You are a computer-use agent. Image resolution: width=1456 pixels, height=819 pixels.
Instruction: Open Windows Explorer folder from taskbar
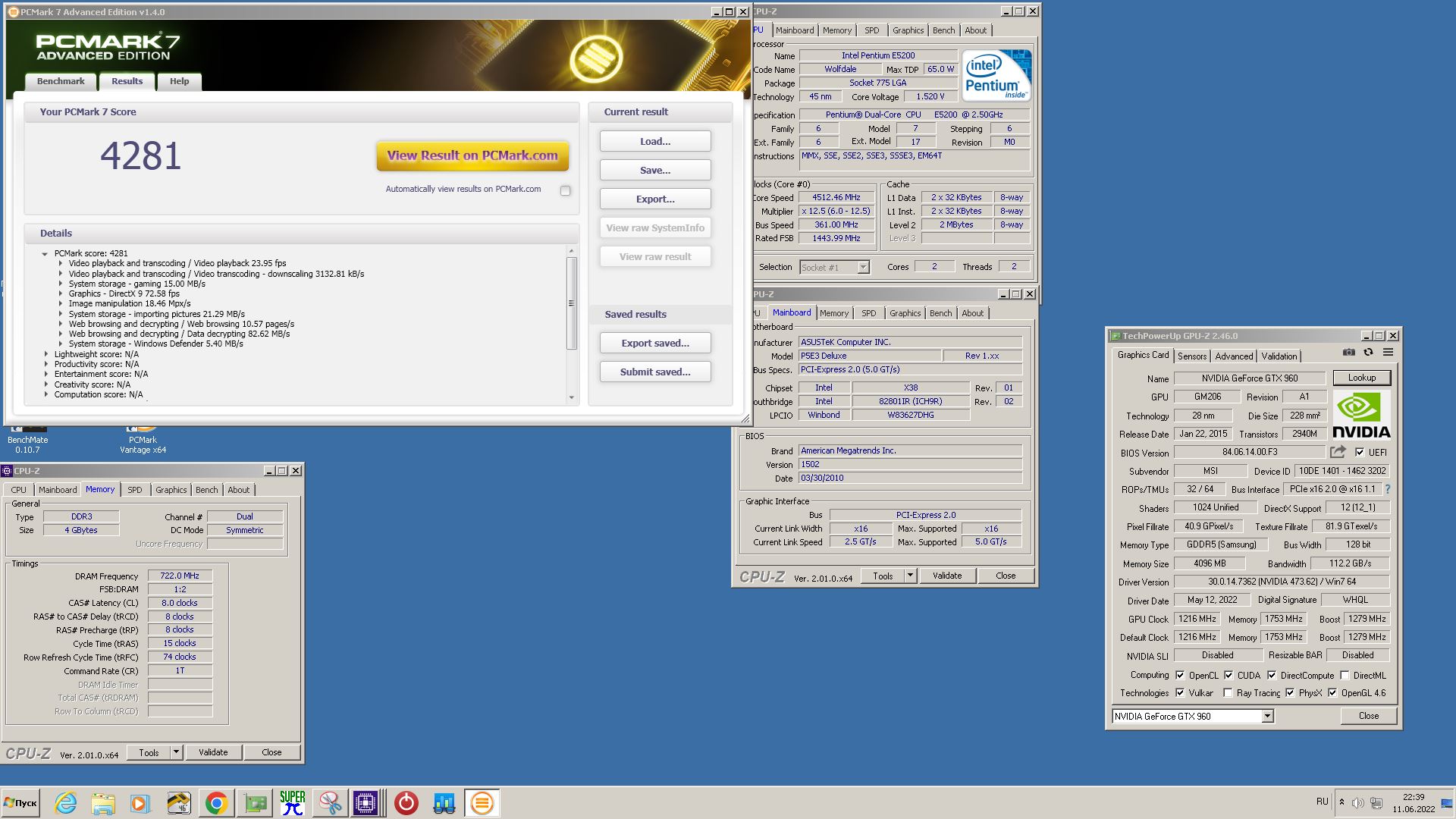click(103, 803)
